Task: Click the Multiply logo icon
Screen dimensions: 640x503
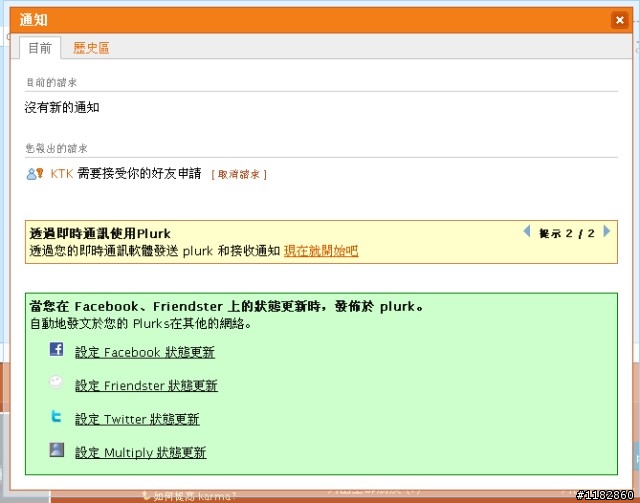Action: pos(57,450)
